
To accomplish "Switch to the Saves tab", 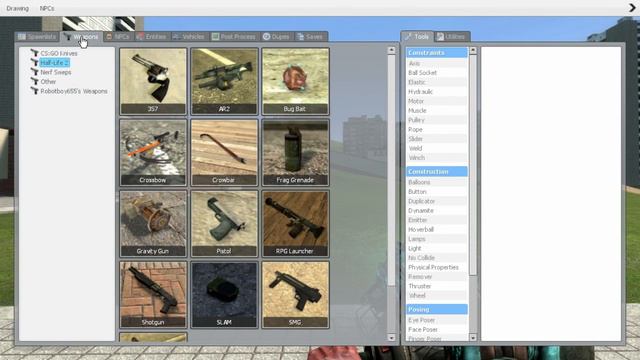I will (x=311, y=37).
